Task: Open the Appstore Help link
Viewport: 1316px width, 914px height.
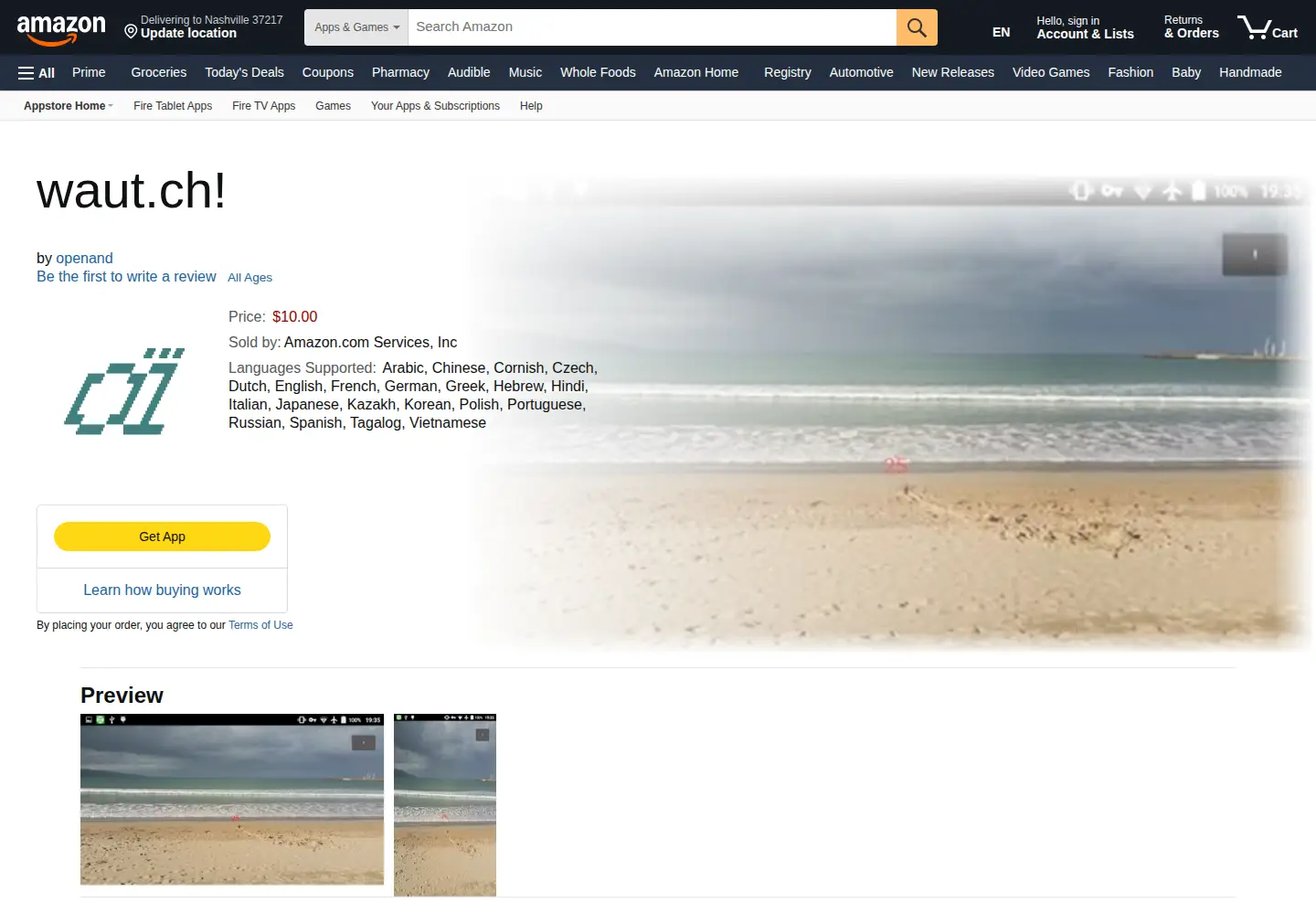Action: click(x=531, y=106)
